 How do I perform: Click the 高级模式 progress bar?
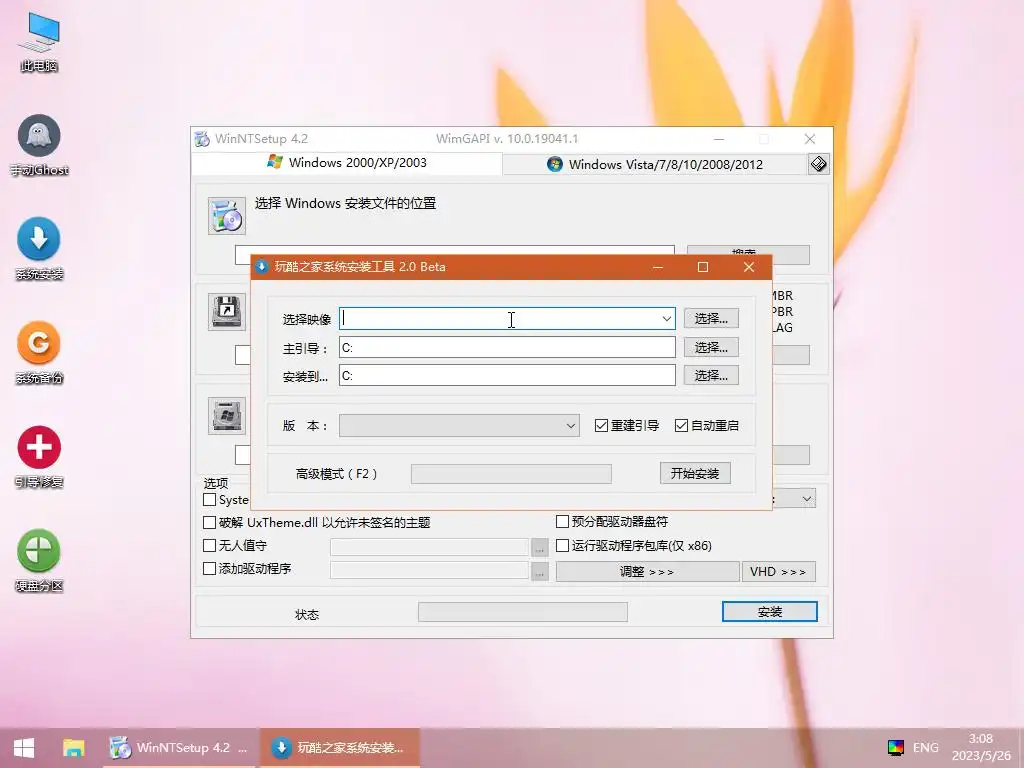(x=511, y=473)
